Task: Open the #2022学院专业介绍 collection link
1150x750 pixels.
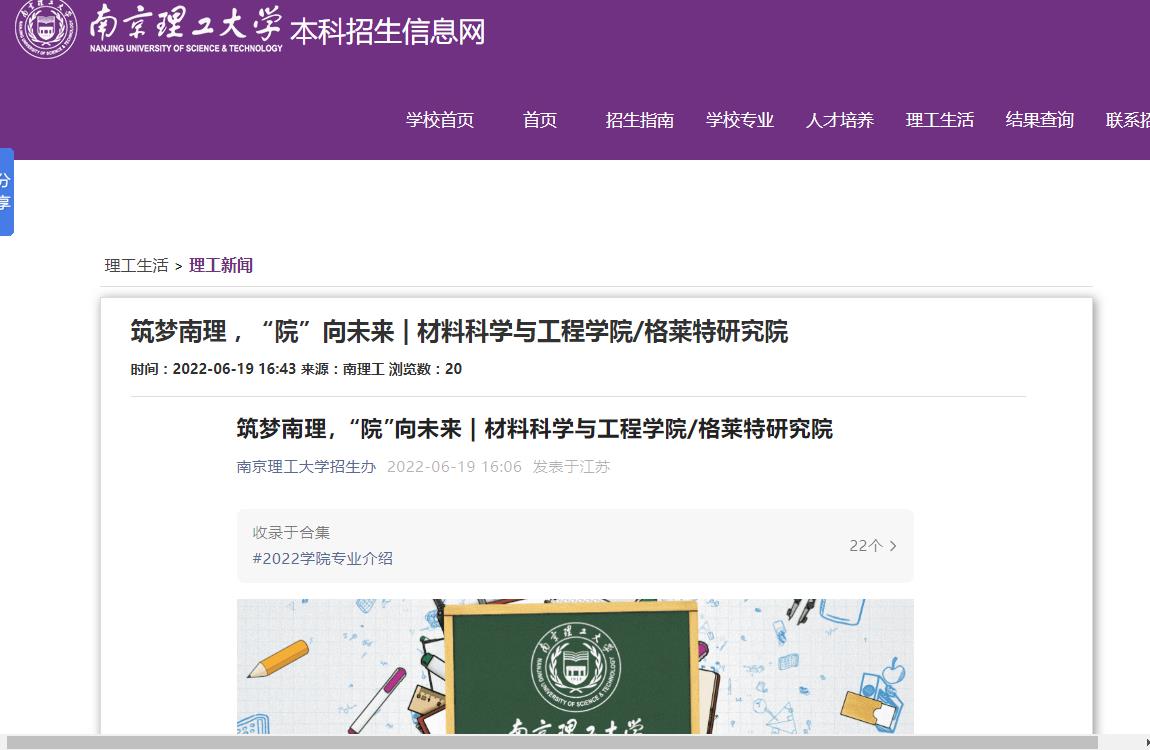Action: click(323, 559)
